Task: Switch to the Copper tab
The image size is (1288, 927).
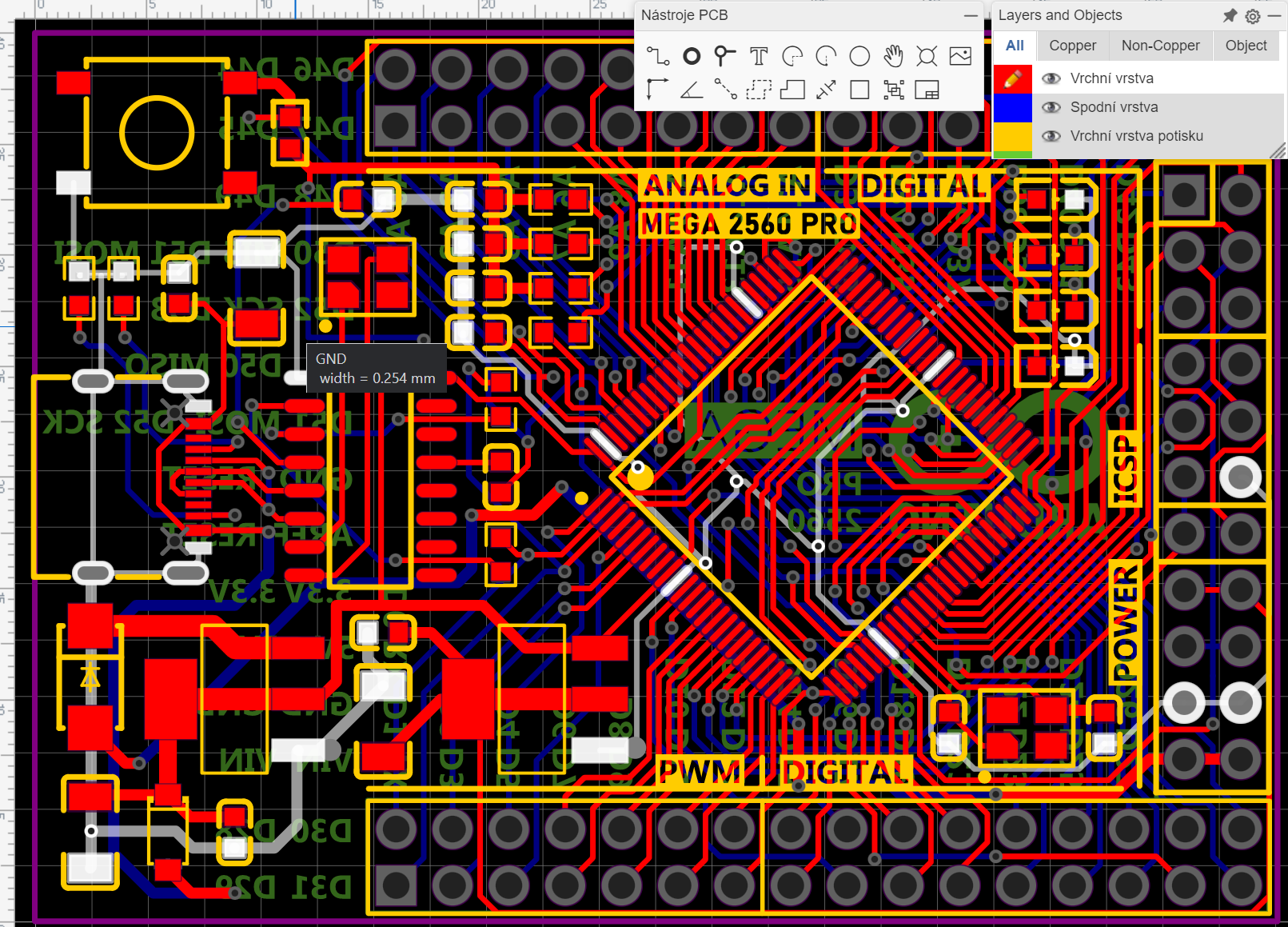Action: [x=1072, y=46]
